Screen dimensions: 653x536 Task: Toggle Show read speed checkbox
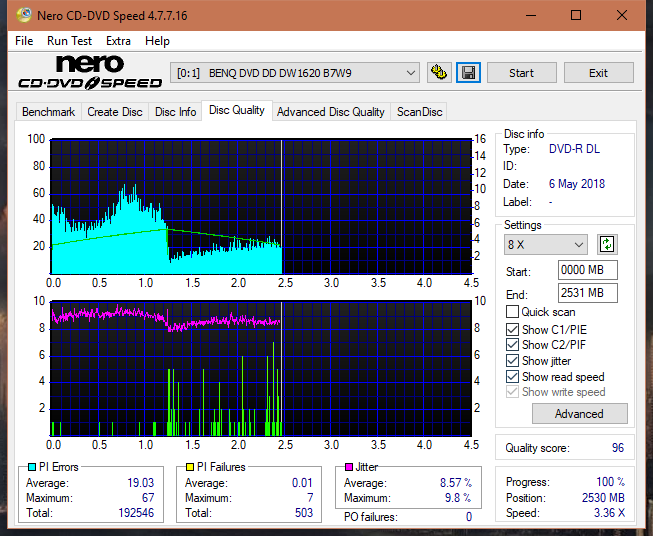(x=512, y=376)
